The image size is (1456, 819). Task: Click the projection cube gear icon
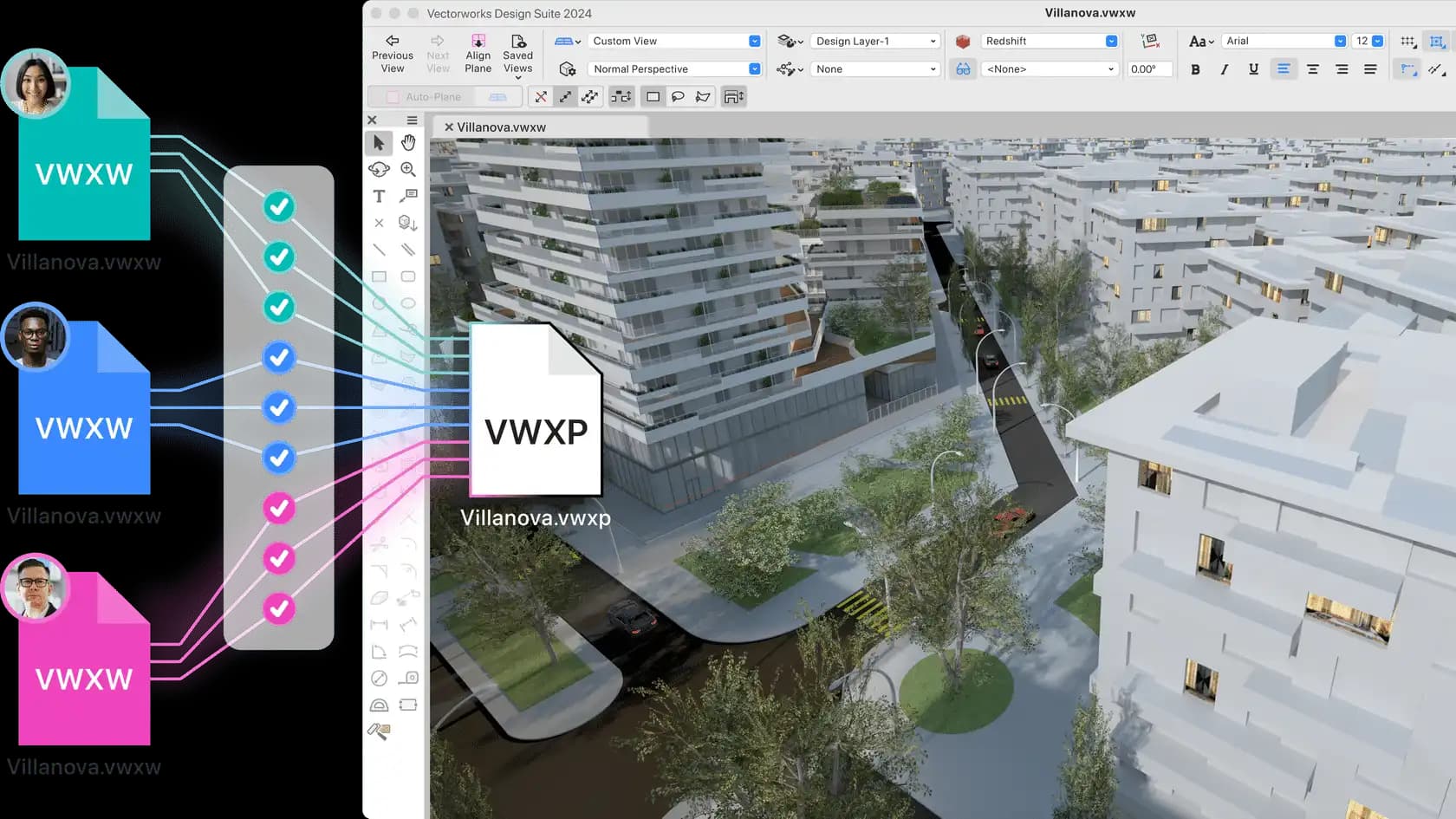coord(568,69)
